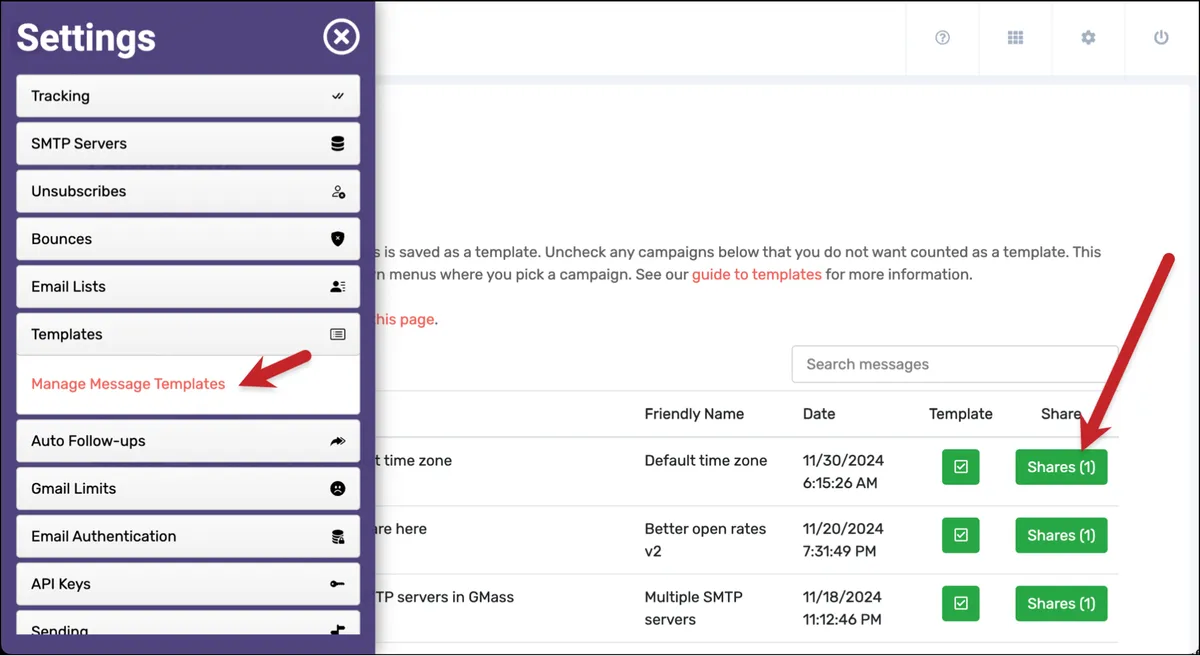Open the guide to templates link
This screenshot has width=1200, height=656.
[757, 274]
